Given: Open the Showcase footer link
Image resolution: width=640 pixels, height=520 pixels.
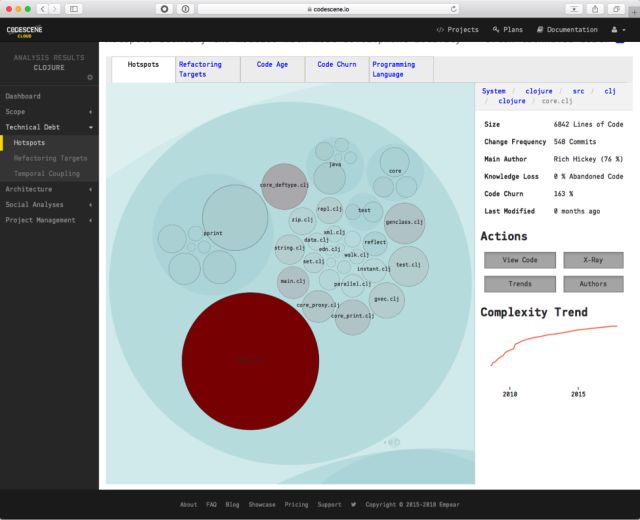Looking at the screenshot, I should pos(262,504).
